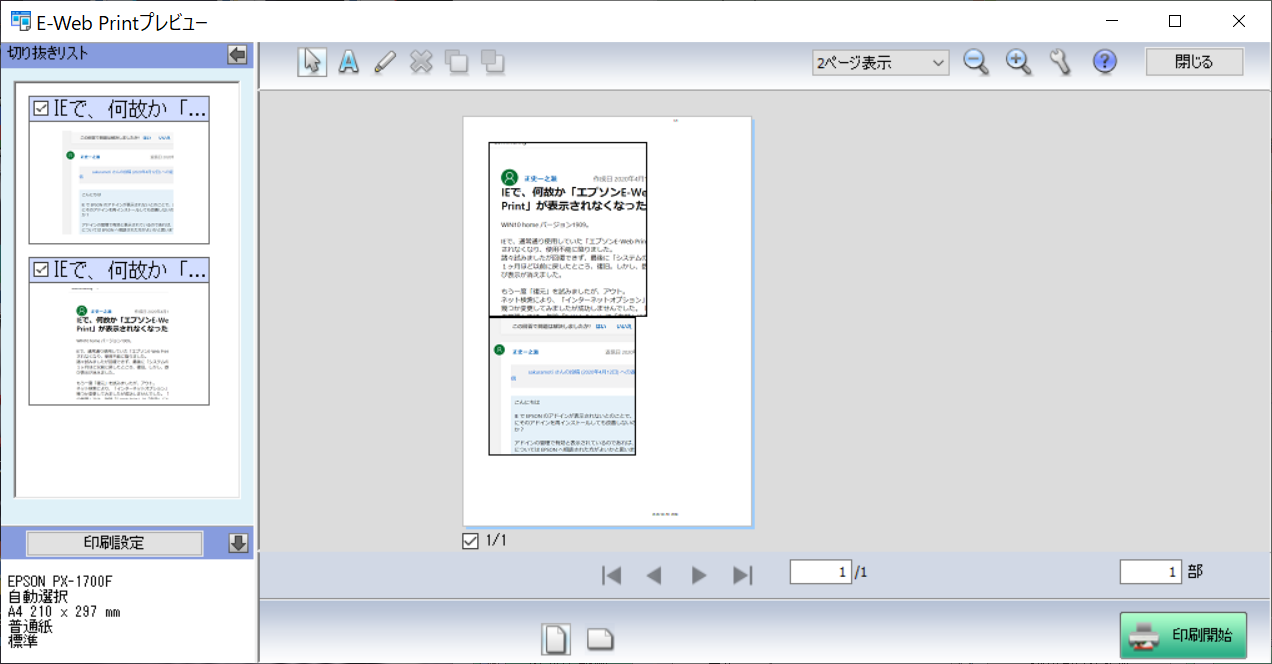This screenshot has width=1272, height=664.
Task: Go to the previous page
Action: click(654, 575)
